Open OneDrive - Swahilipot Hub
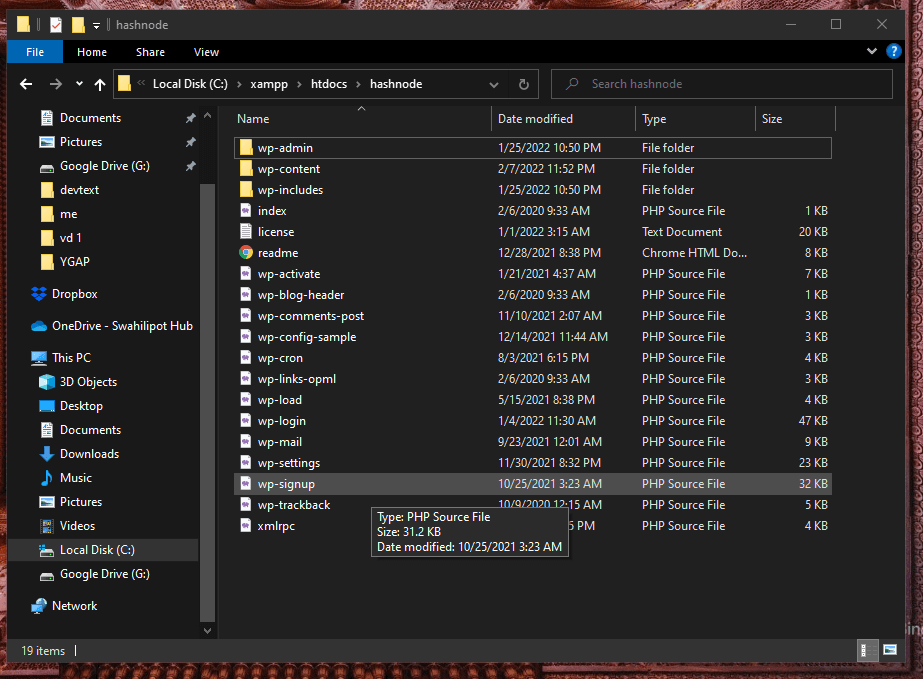The width and height of the screenshot is (923, 679). pyautogui.click(x=122, y=326)
